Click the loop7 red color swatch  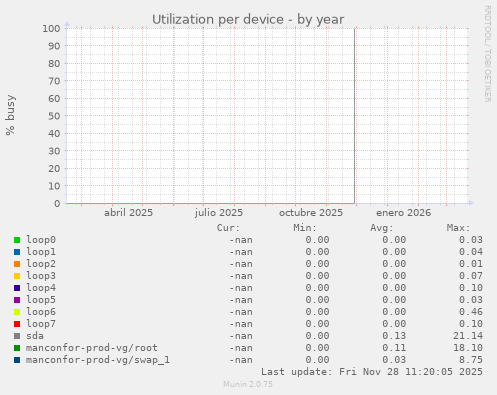point(17,324)
